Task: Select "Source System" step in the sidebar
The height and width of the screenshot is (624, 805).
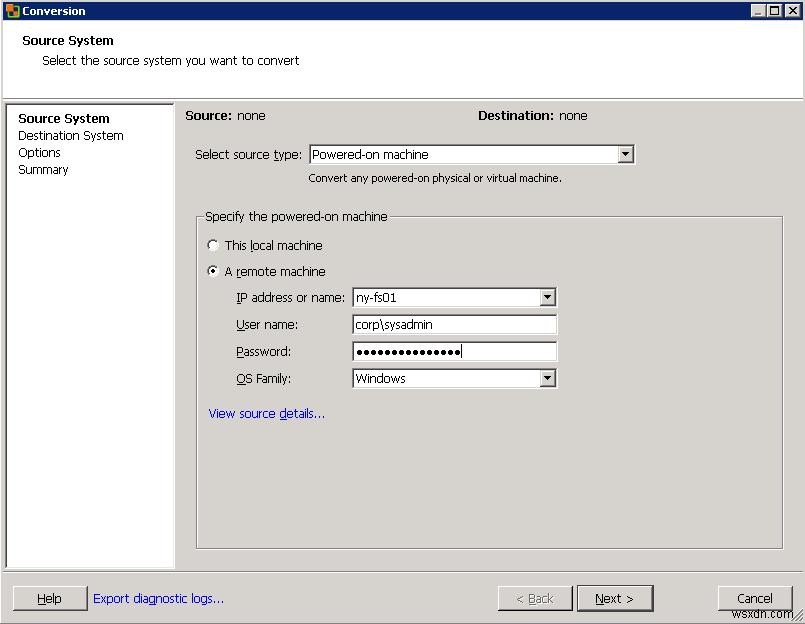Action: pyautogui.click(x=63, y=118)
